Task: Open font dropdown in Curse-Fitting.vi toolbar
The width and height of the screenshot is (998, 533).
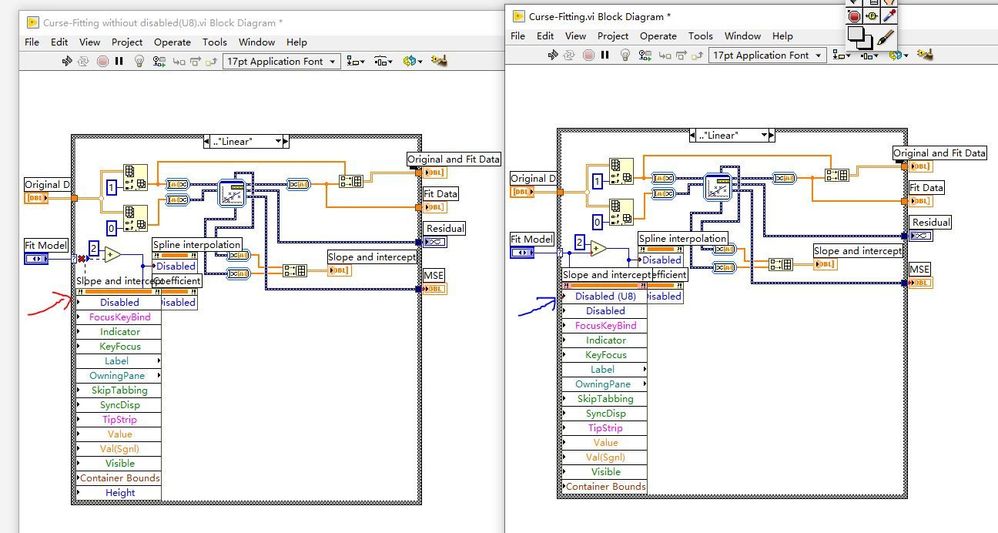Action: 767,55
